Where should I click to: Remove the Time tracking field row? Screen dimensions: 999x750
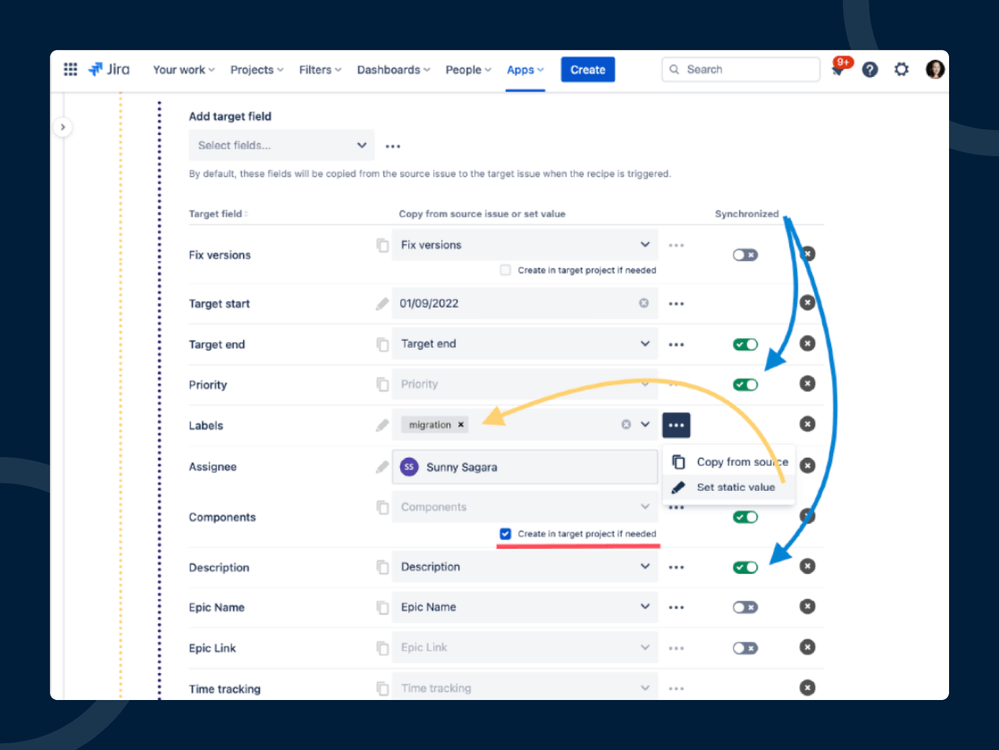click(x=807, y=688)
